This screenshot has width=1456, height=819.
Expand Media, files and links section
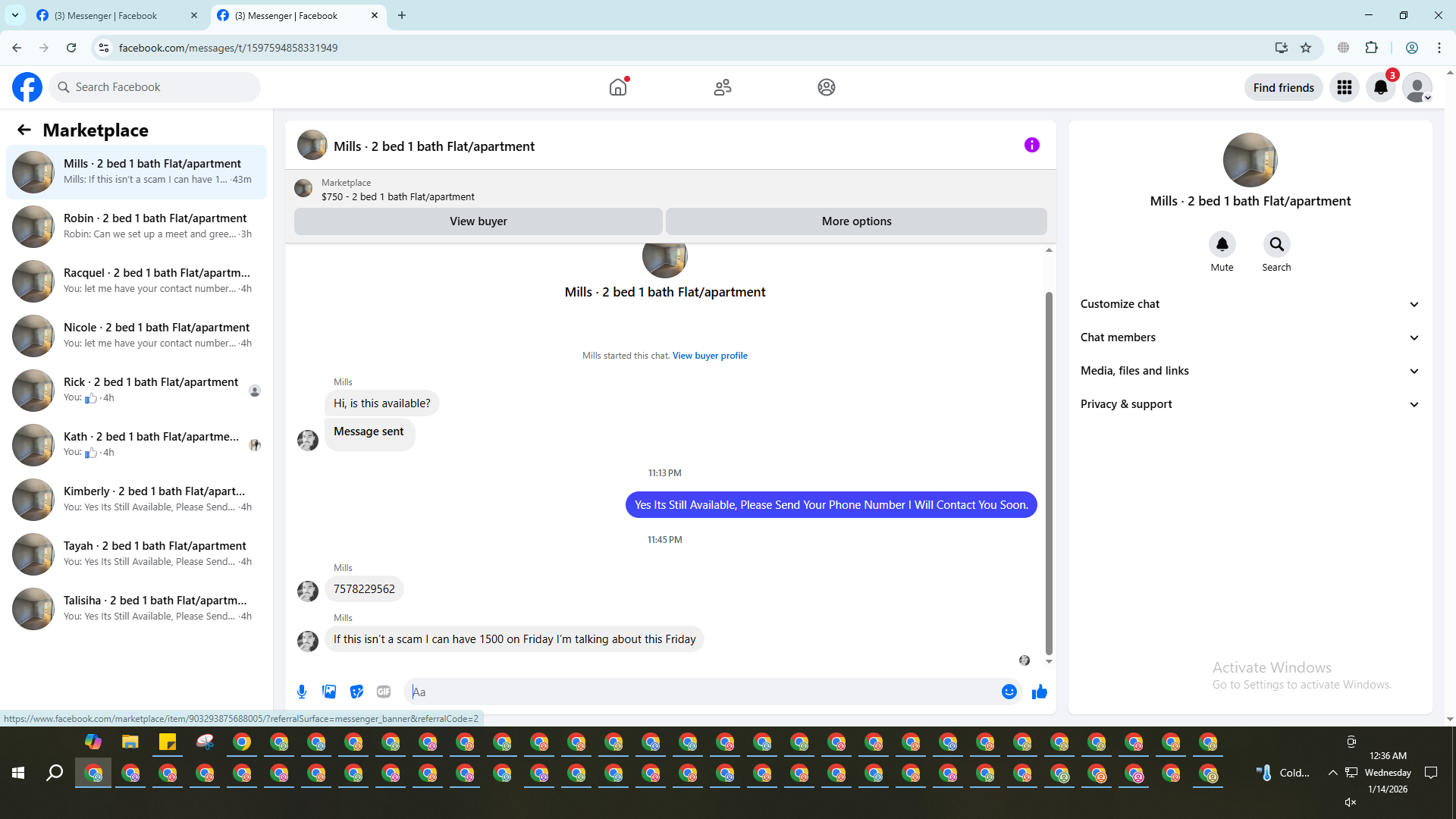[1250, 371]
